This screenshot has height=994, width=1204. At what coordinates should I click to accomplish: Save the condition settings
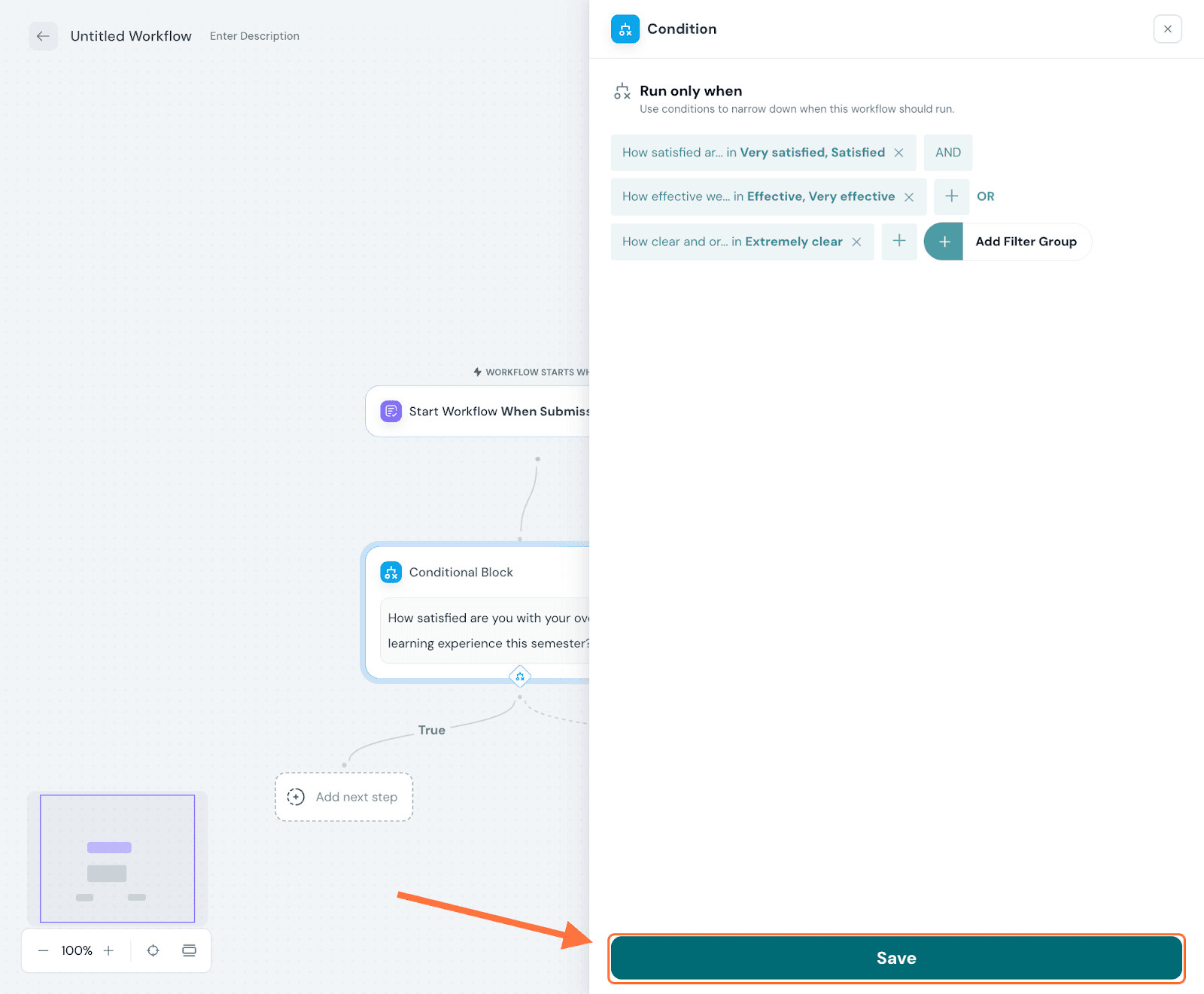(895, 958)
